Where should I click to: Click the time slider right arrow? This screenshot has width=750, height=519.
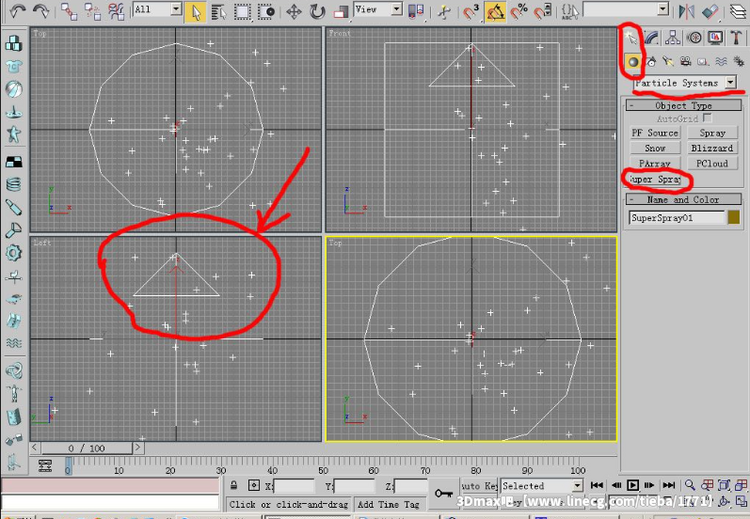coord(138,448)
